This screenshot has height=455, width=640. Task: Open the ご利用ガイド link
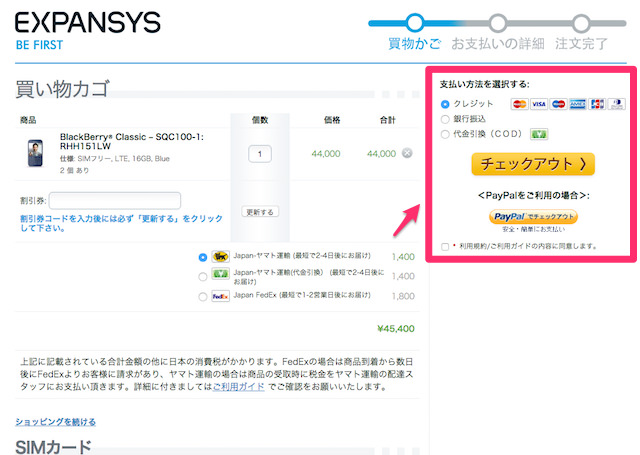click(239, 386)
